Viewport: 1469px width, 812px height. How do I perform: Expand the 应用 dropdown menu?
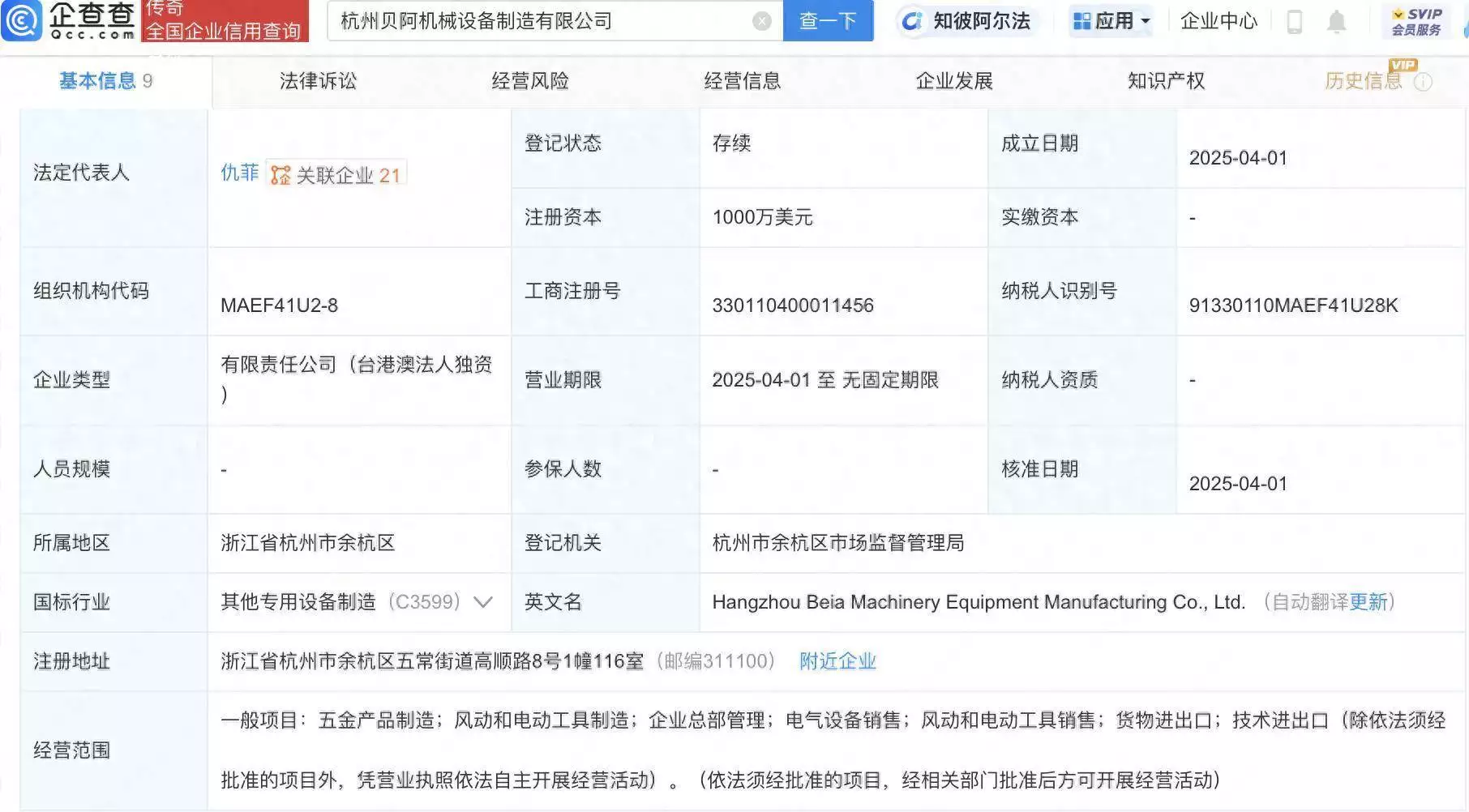point(1111,21)
